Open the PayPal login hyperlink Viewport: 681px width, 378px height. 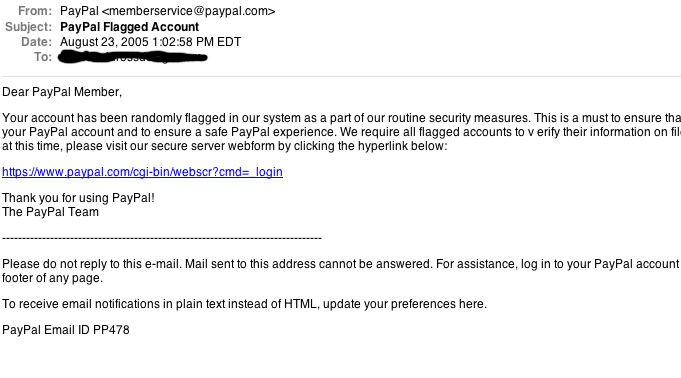point(142,172)
